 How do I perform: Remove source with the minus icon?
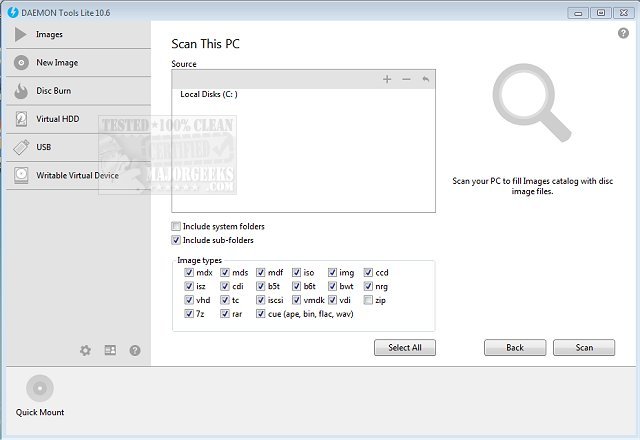click(406, 79)
